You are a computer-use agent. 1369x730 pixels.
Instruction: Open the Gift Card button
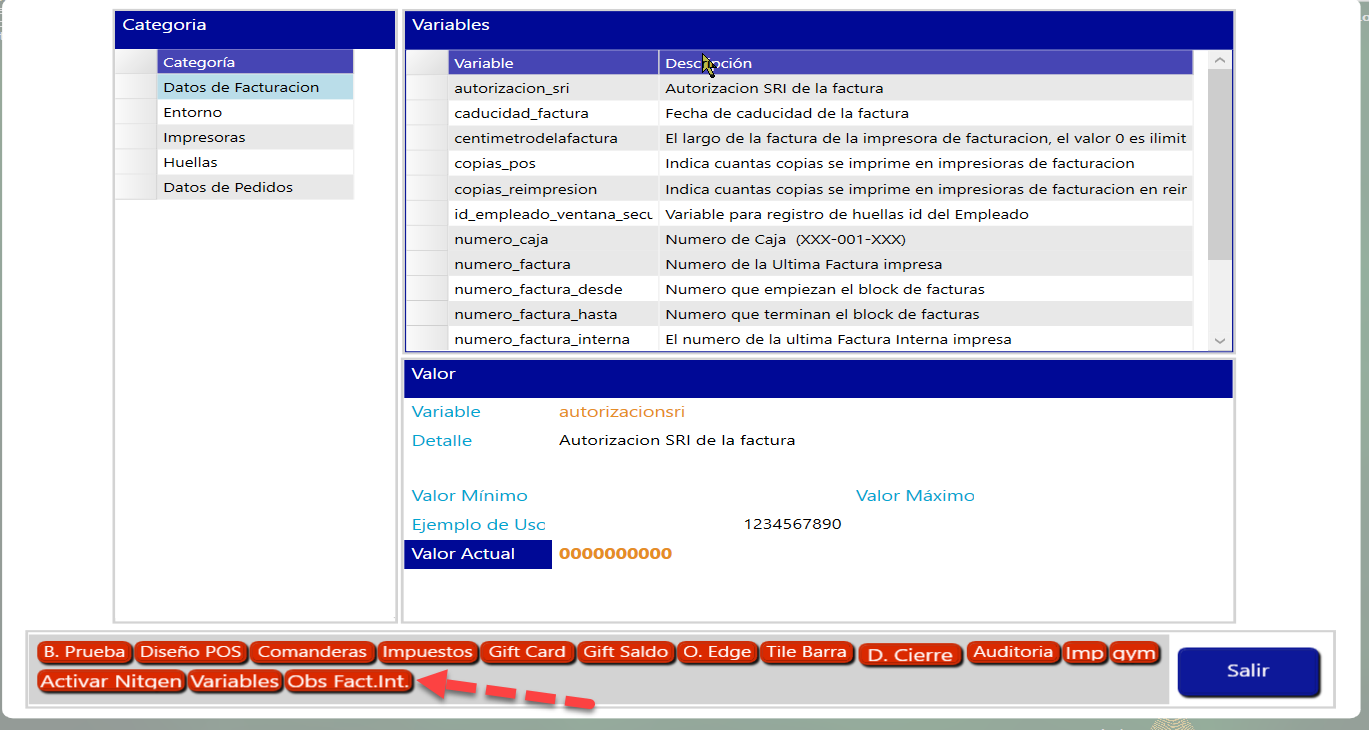(x=527, y=652)
